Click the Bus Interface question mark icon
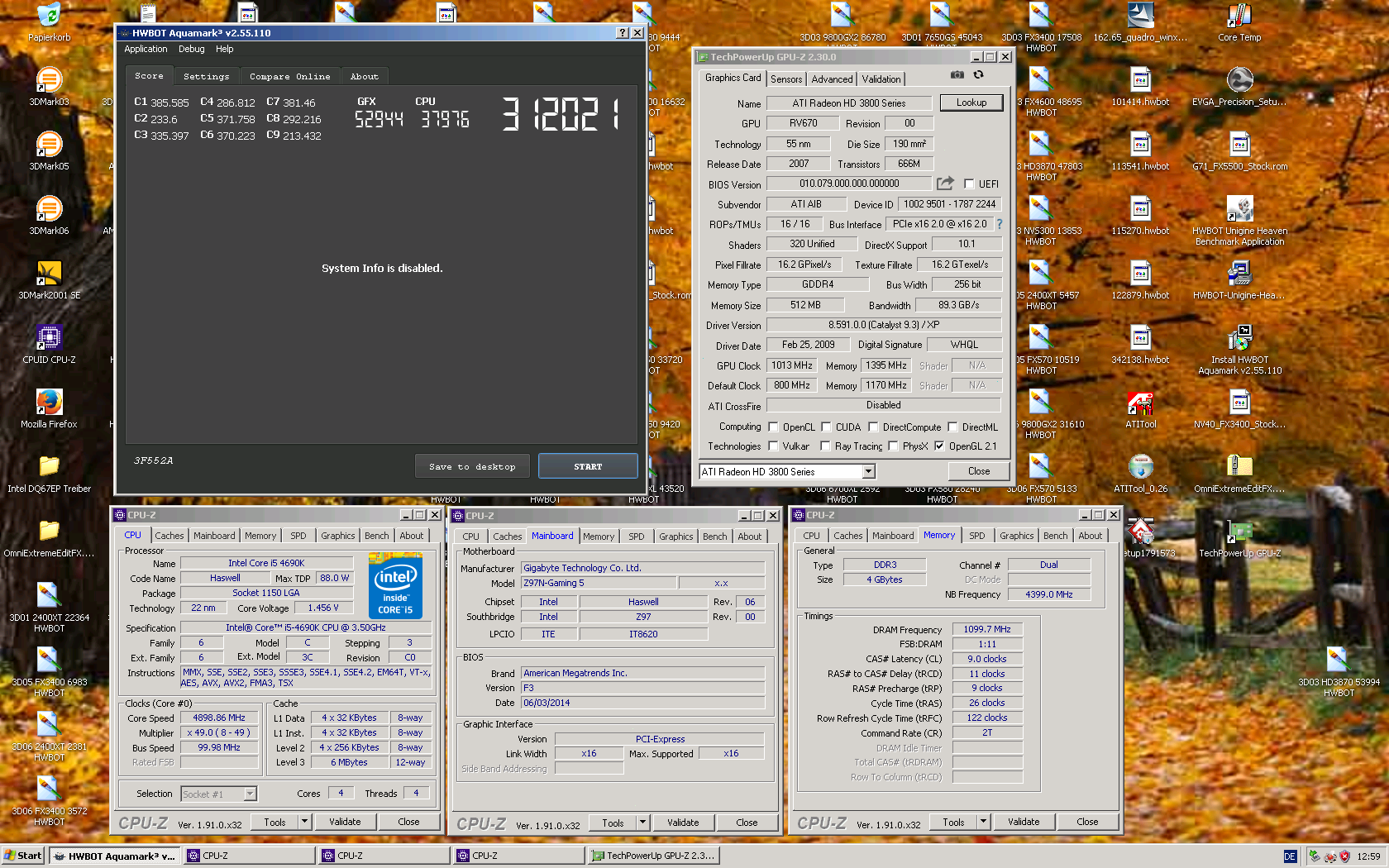 pos(999,224)
